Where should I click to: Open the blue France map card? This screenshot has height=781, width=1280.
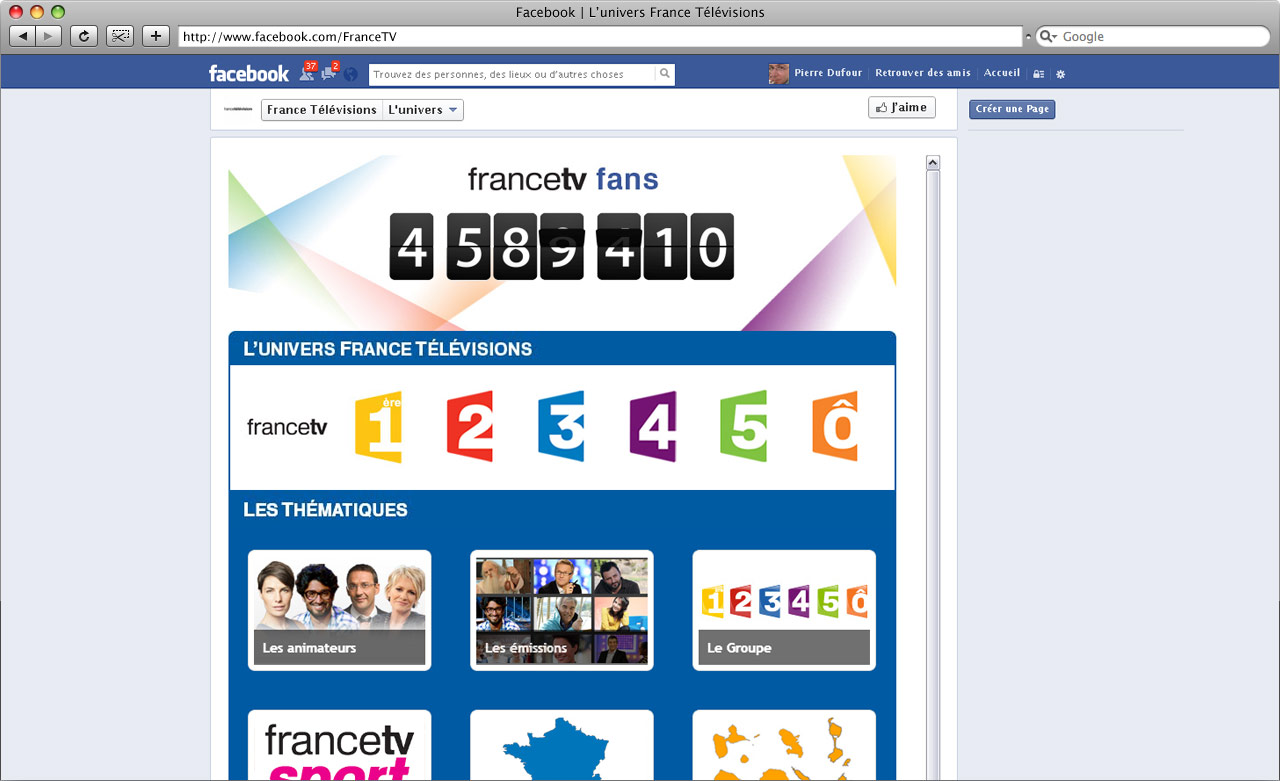pyautogui.click(x=562, y=745)
